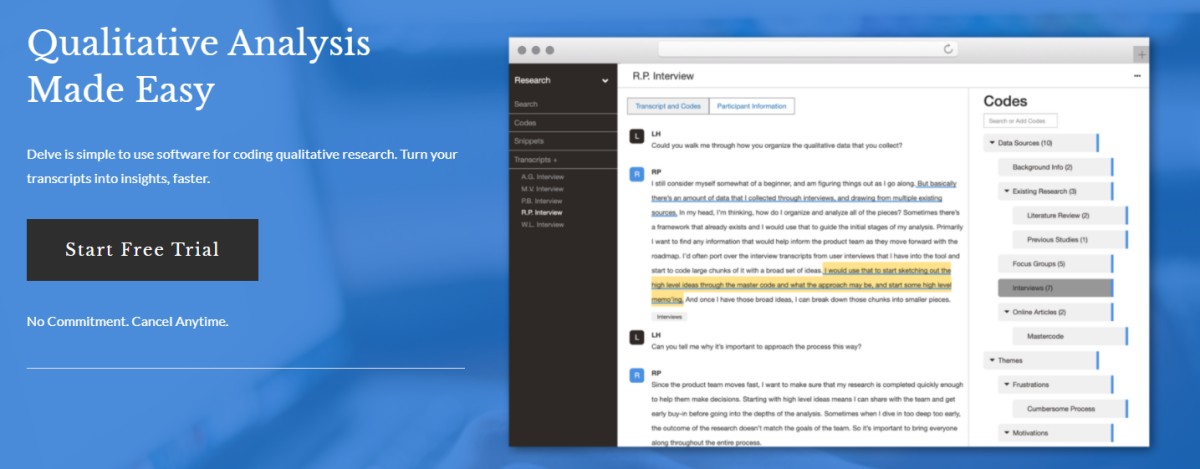The height and width of the screenshot is (469, 1200).
Task: Open the Research project dropdown
Action: pos(561,80)
